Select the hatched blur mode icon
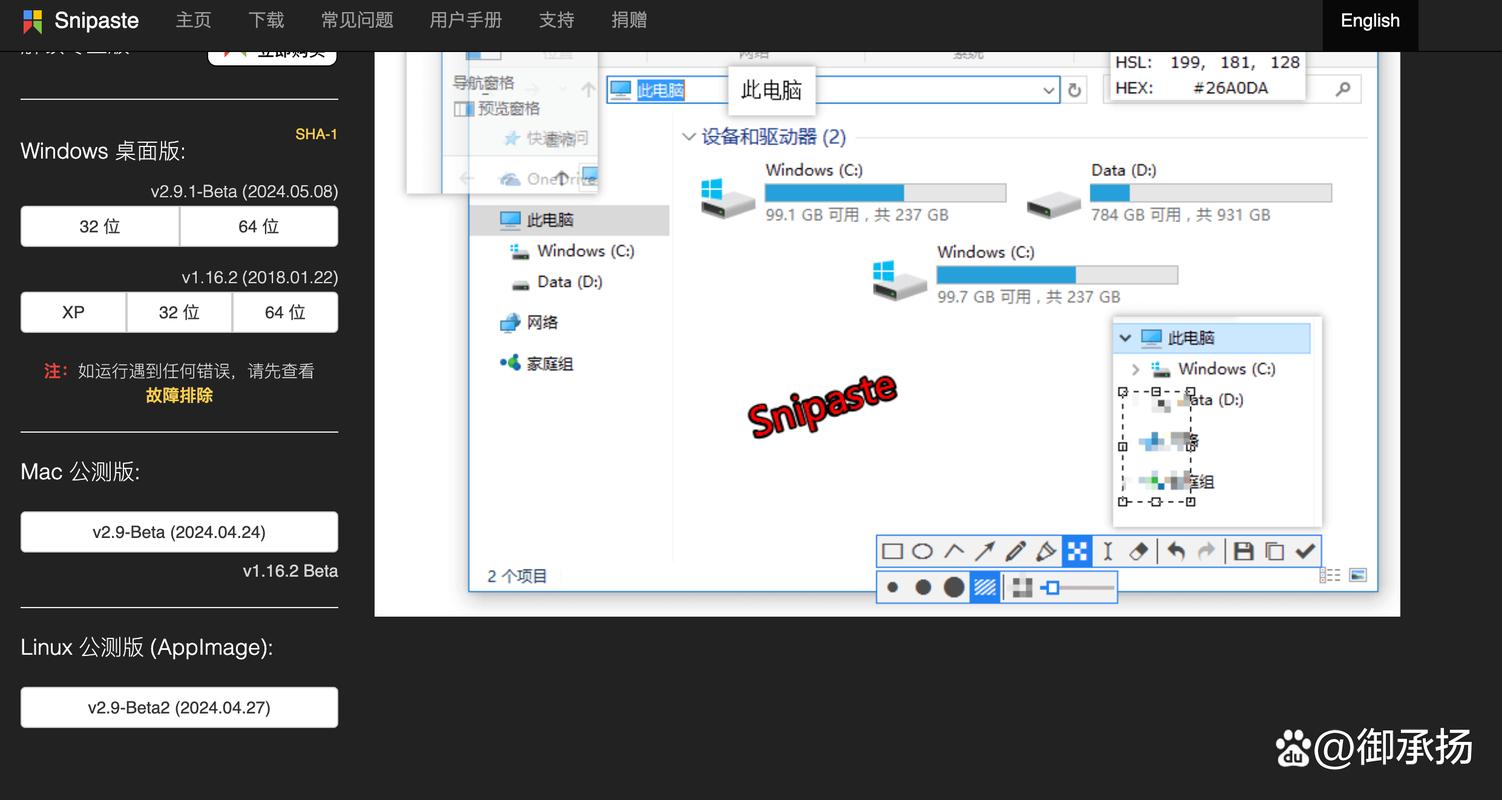 985,587
